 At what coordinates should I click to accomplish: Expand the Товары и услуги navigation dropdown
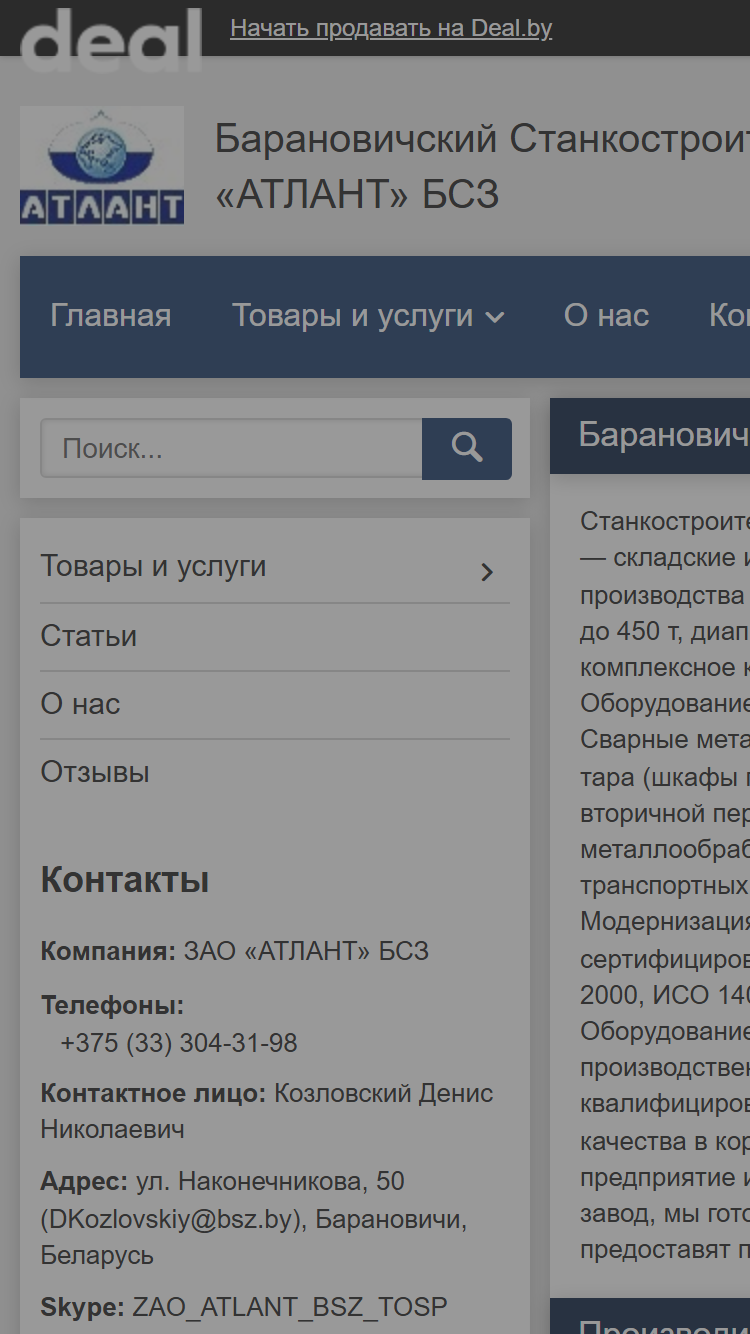click(x=368, y=316)
